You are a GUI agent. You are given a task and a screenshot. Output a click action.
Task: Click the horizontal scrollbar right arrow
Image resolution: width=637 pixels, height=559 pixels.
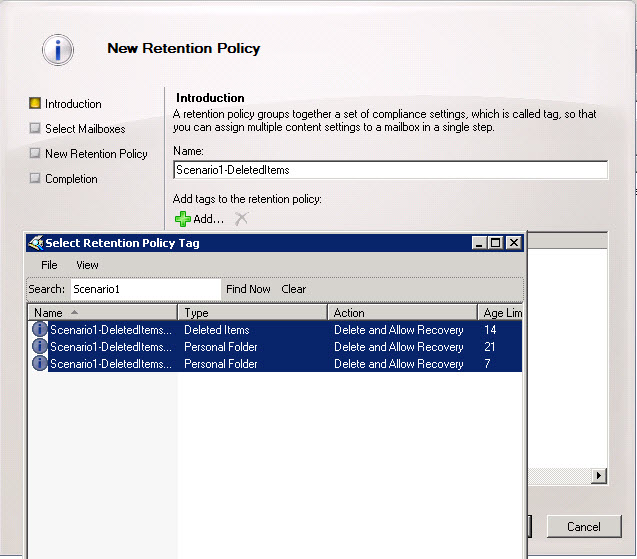[598, 476]
